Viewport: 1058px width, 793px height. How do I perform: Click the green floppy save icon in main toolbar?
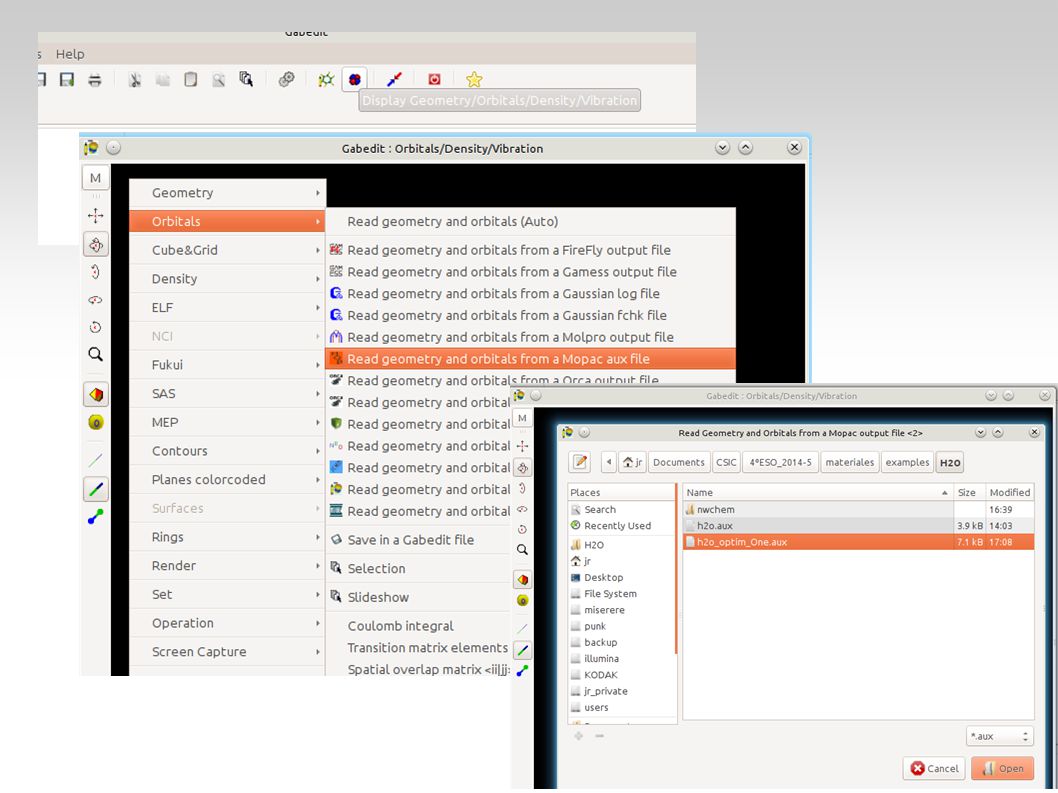(67, 80)
